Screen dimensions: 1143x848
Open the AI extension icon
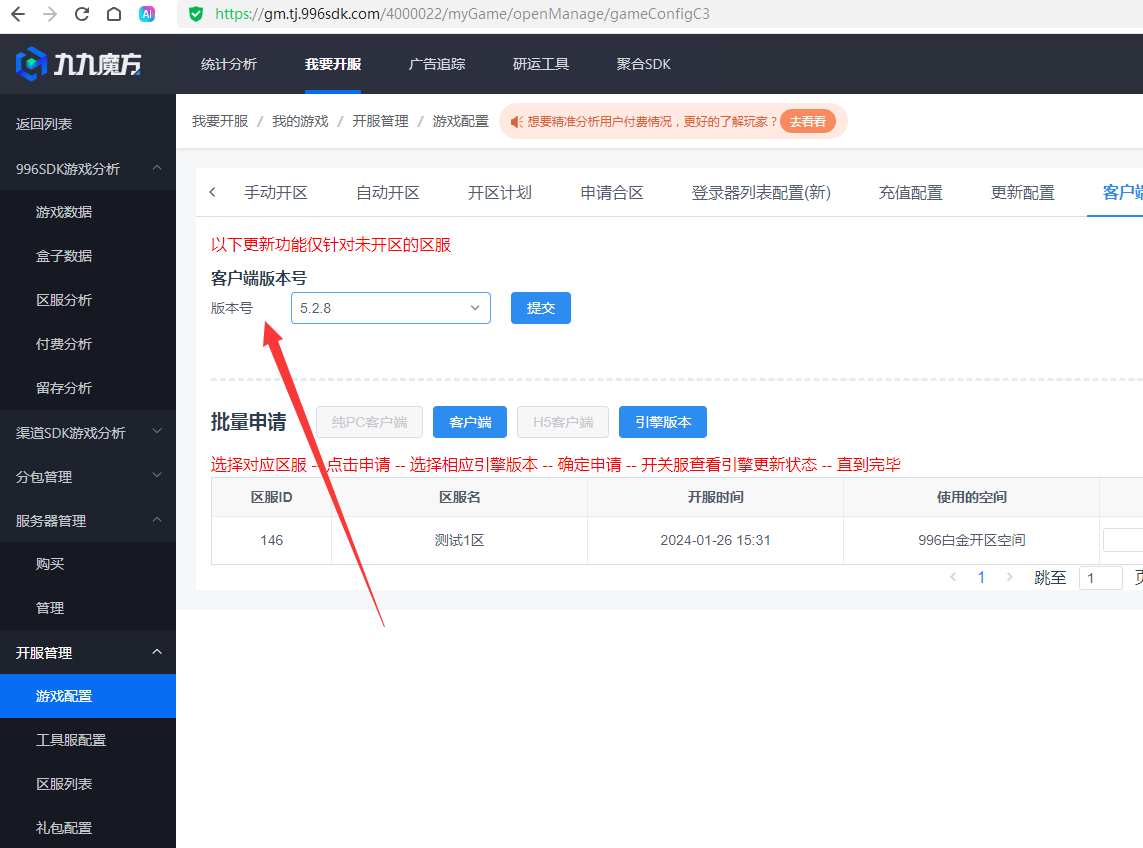[x=147, y=14]
